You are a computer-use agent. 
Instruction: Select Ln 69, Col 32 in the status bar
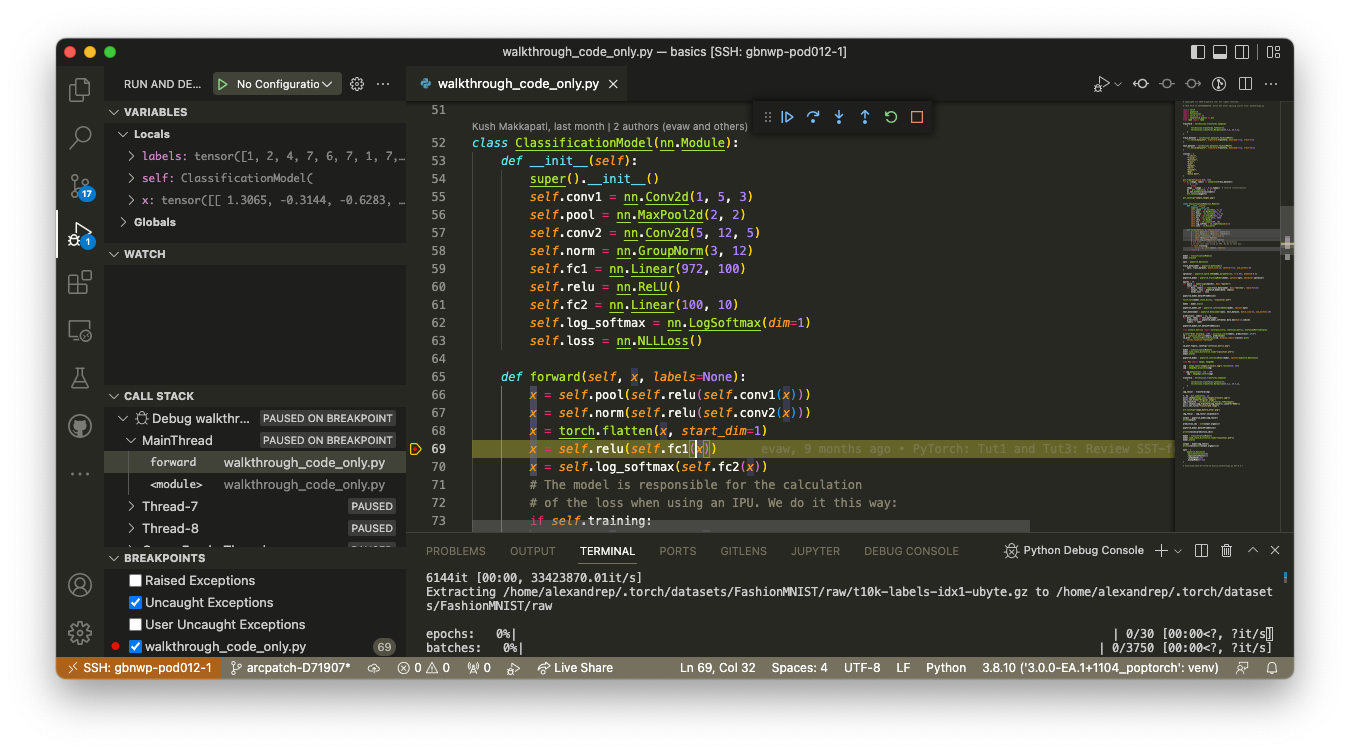tap(717, 667)
